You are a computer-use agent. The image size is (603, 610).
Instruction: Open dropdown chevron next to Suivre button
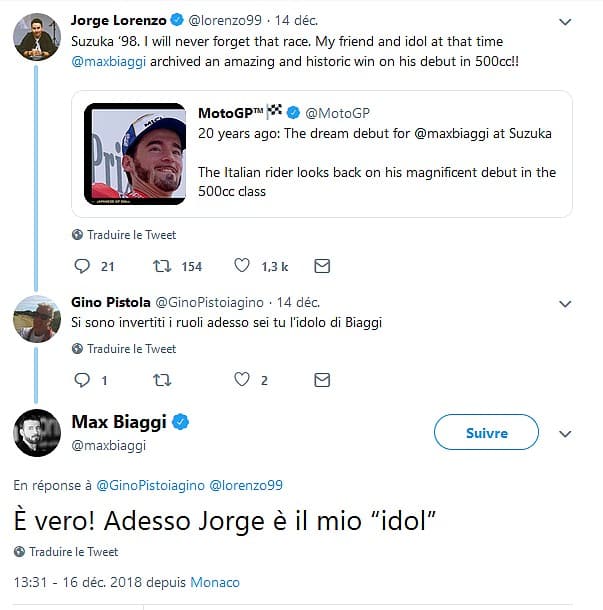click(565, 434)
